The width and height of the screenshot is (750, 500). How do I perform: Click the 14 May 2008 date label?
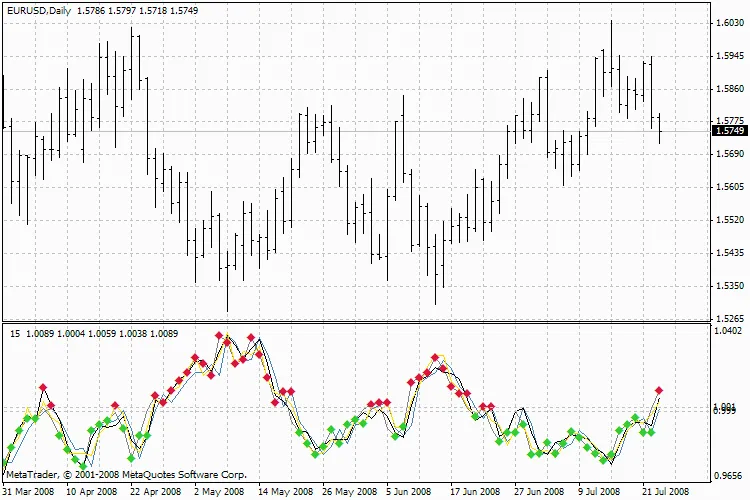point(281,492)
